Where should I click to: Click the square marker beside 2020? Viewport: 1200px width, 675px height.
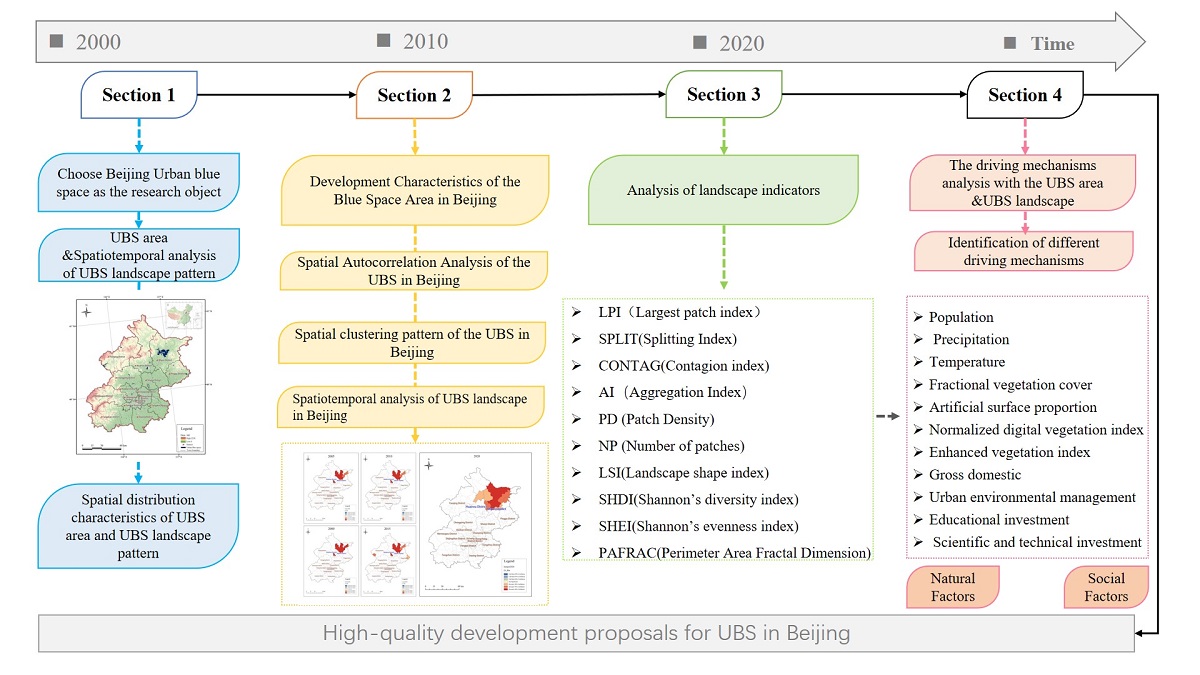click(x=699, y=42)
